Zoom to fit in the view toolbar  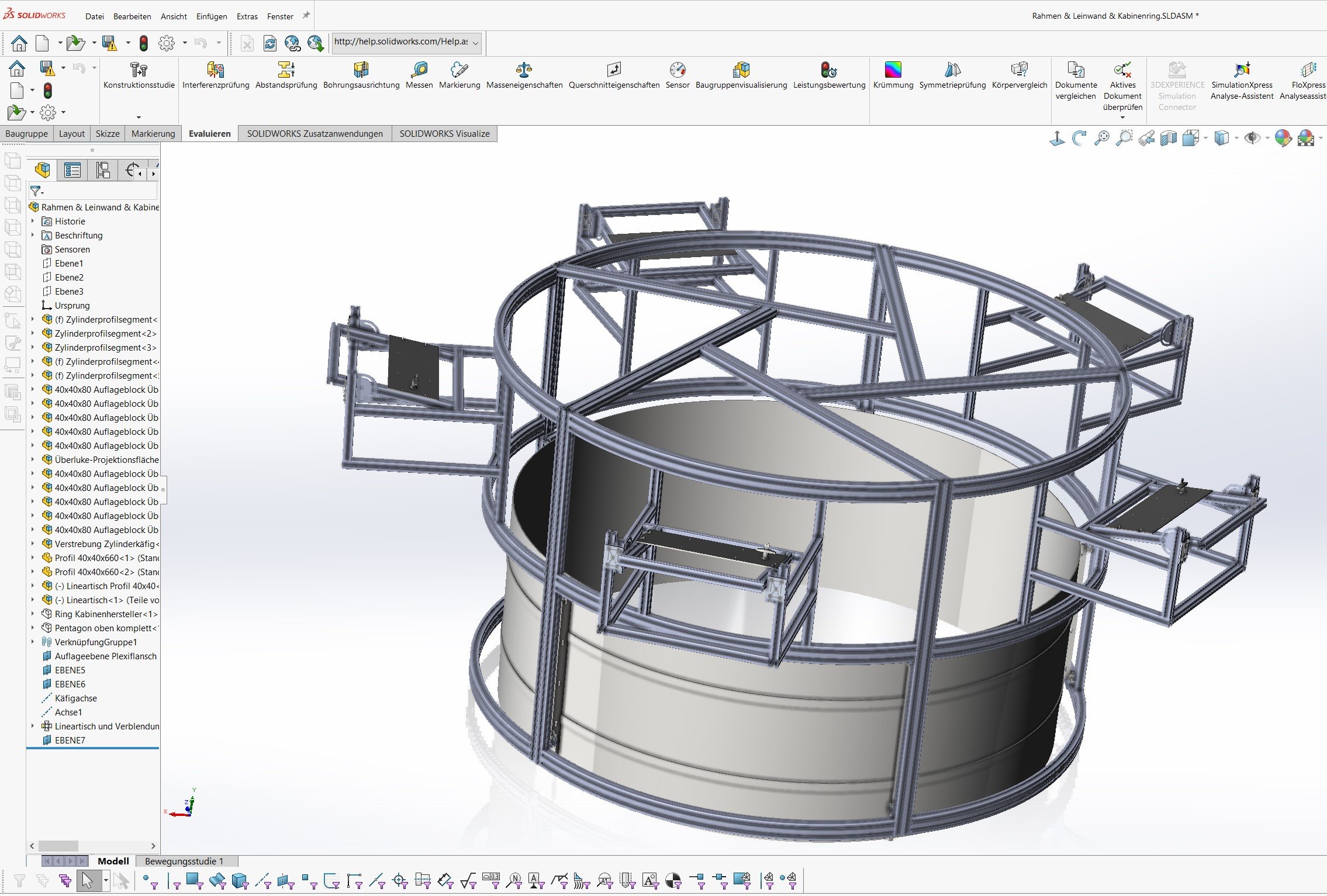pyautogui.click(x=1102, y=139)
